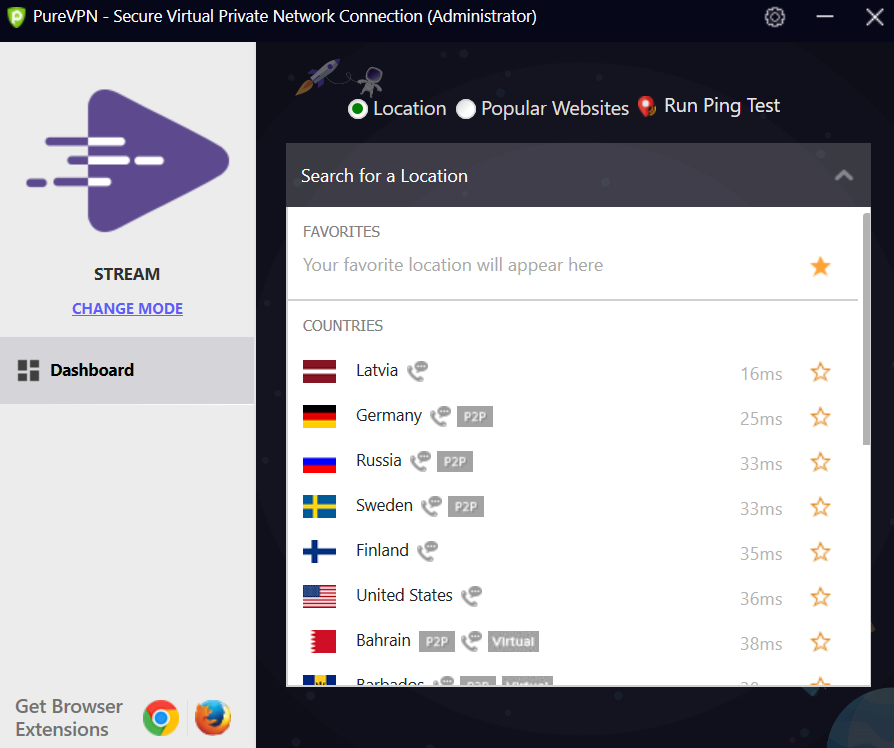Click the location list vertical scrollbar
This screenshot has width=894, height=748.
[867, 330]
